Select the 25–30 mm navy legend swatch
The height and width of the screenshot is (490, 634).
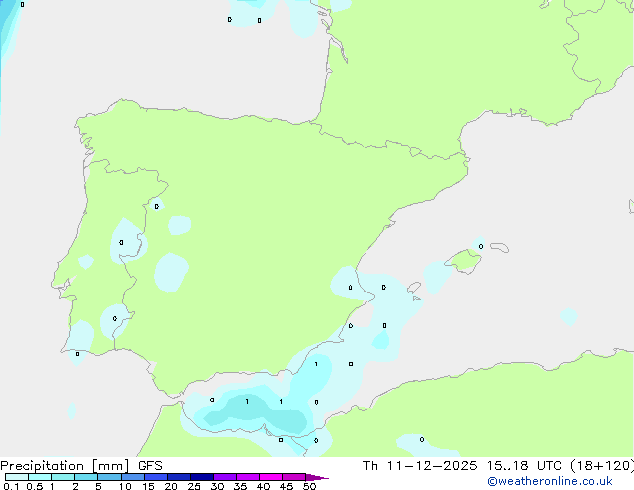[x=202, y=477]
